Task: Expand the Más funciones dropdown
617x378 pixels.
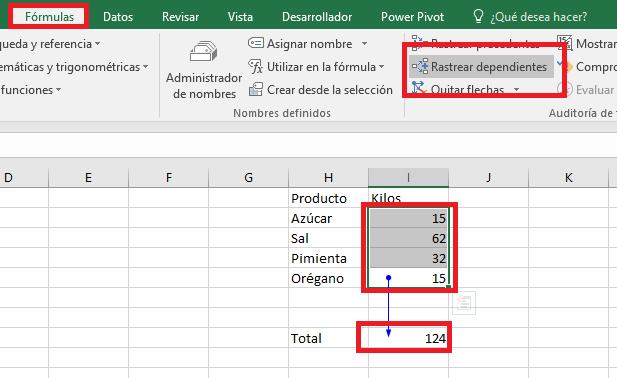Action: point(58,90)
